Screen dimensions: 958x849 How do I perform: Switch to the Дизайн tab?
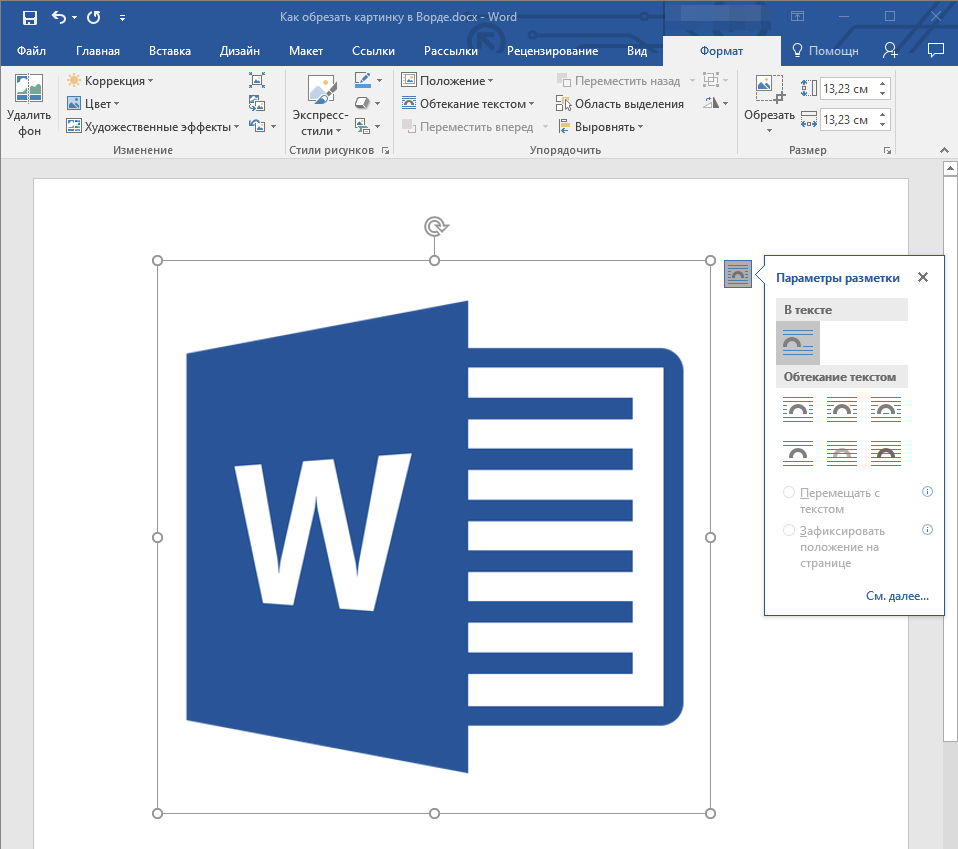click(240, 51)
